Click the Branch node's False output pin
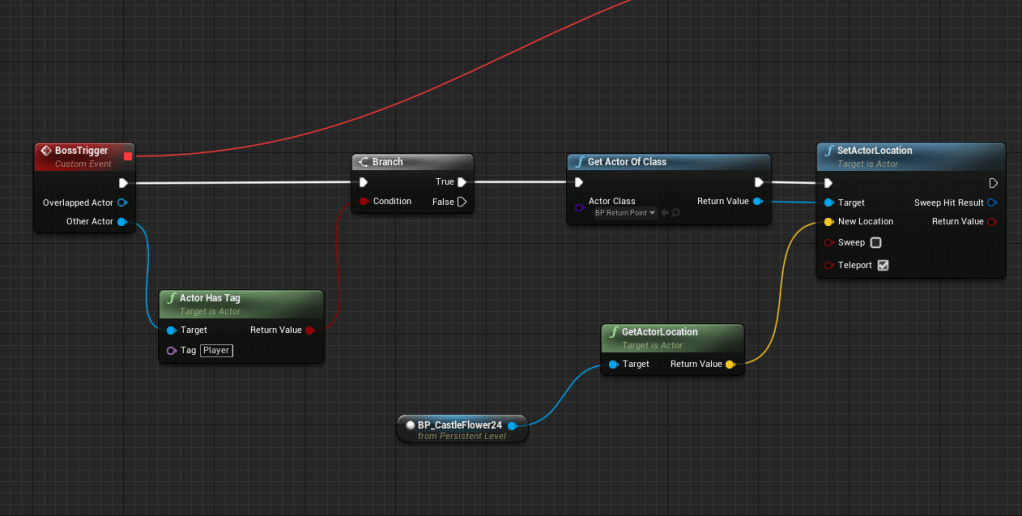Image resolution: width=1022 pixels, height=516 pixels. point(462,201)
